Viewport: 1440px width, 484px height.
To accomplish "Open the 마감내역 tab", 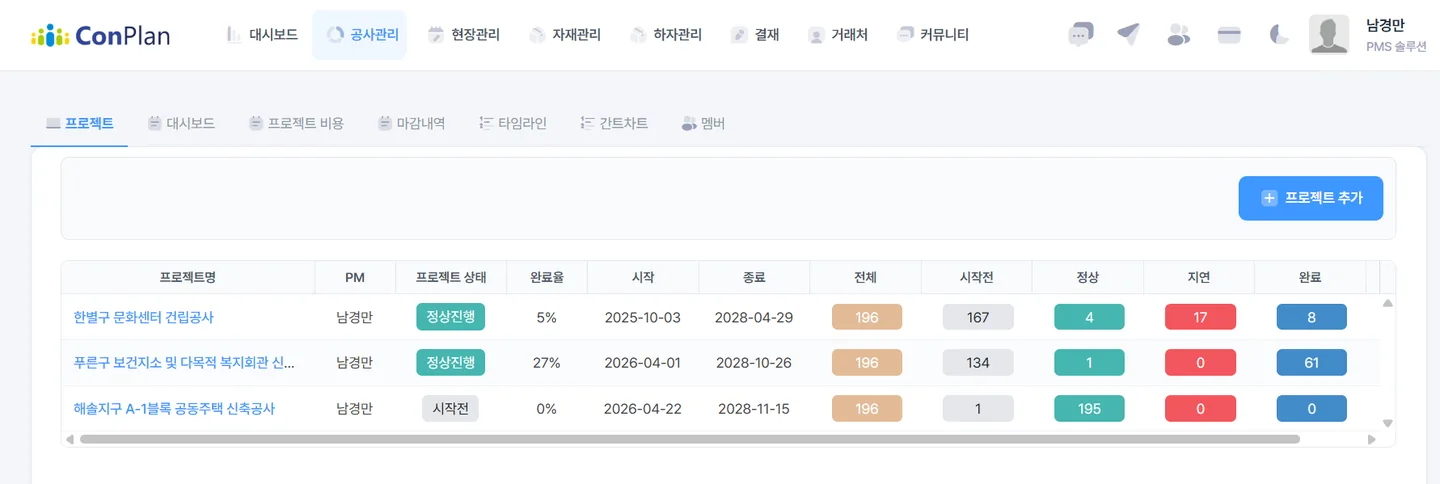I will pos(411,124).
